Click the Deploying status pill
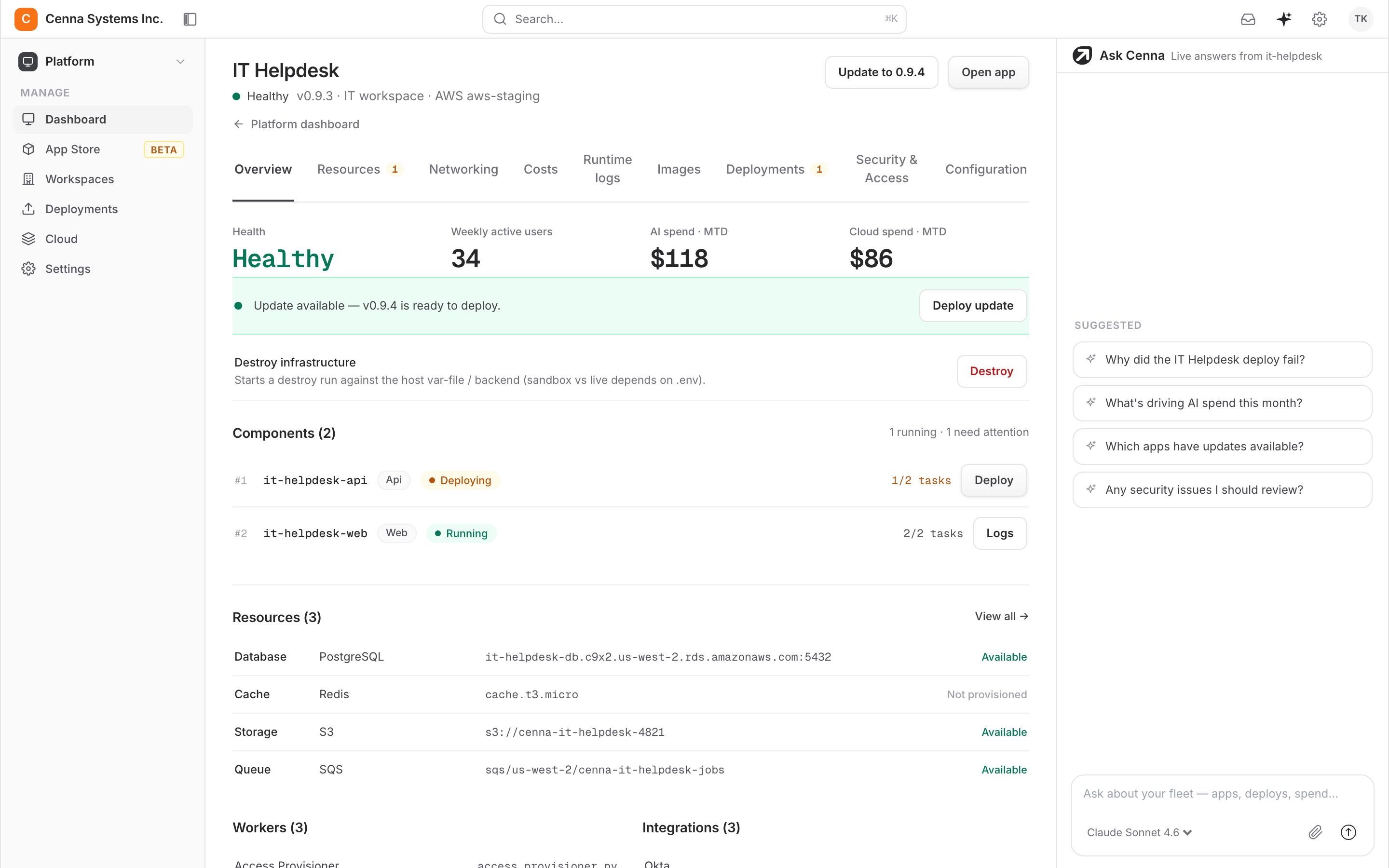Image resolution: width=1389 pixels, height=868 pixels. pos(460,480)
